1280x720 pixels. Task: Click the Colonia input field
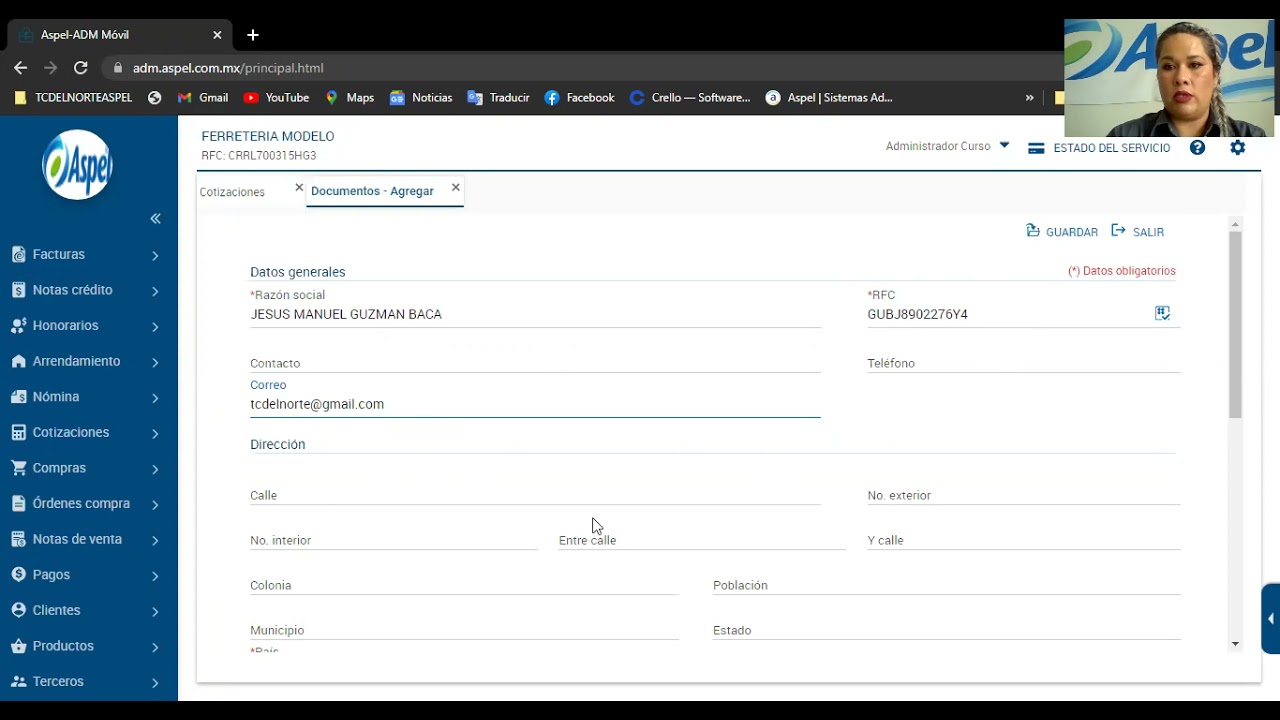click(x=464, y=585)
